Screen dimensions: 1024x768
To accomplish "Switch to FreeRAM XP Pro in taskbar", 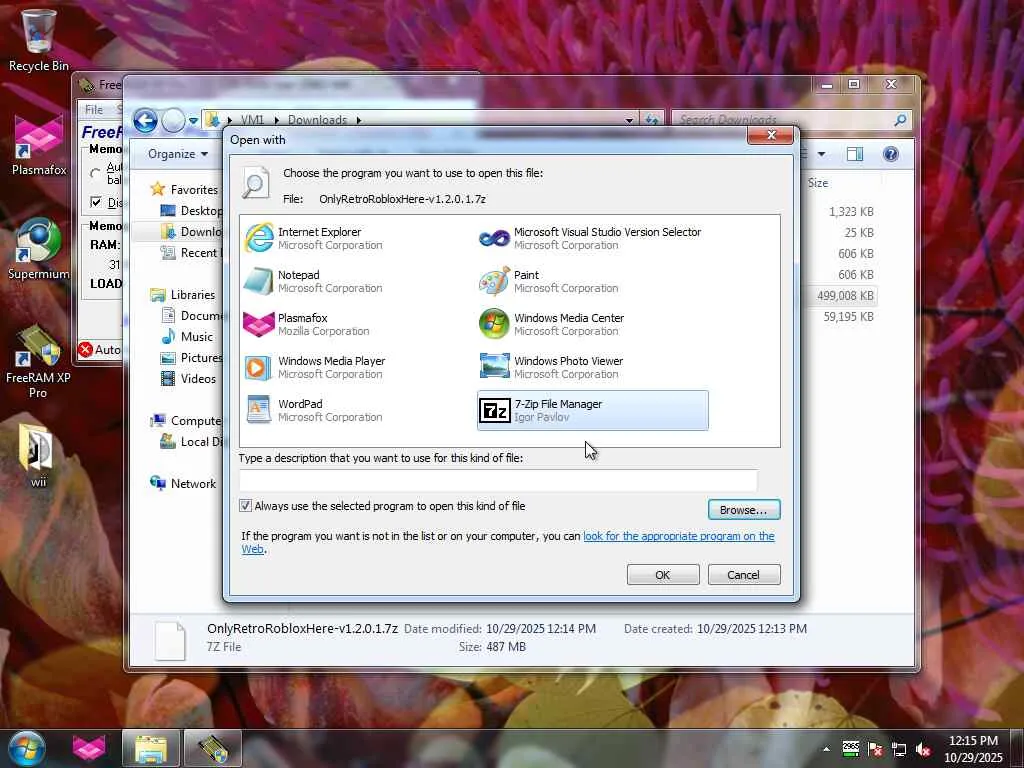I will coord(212,748).
